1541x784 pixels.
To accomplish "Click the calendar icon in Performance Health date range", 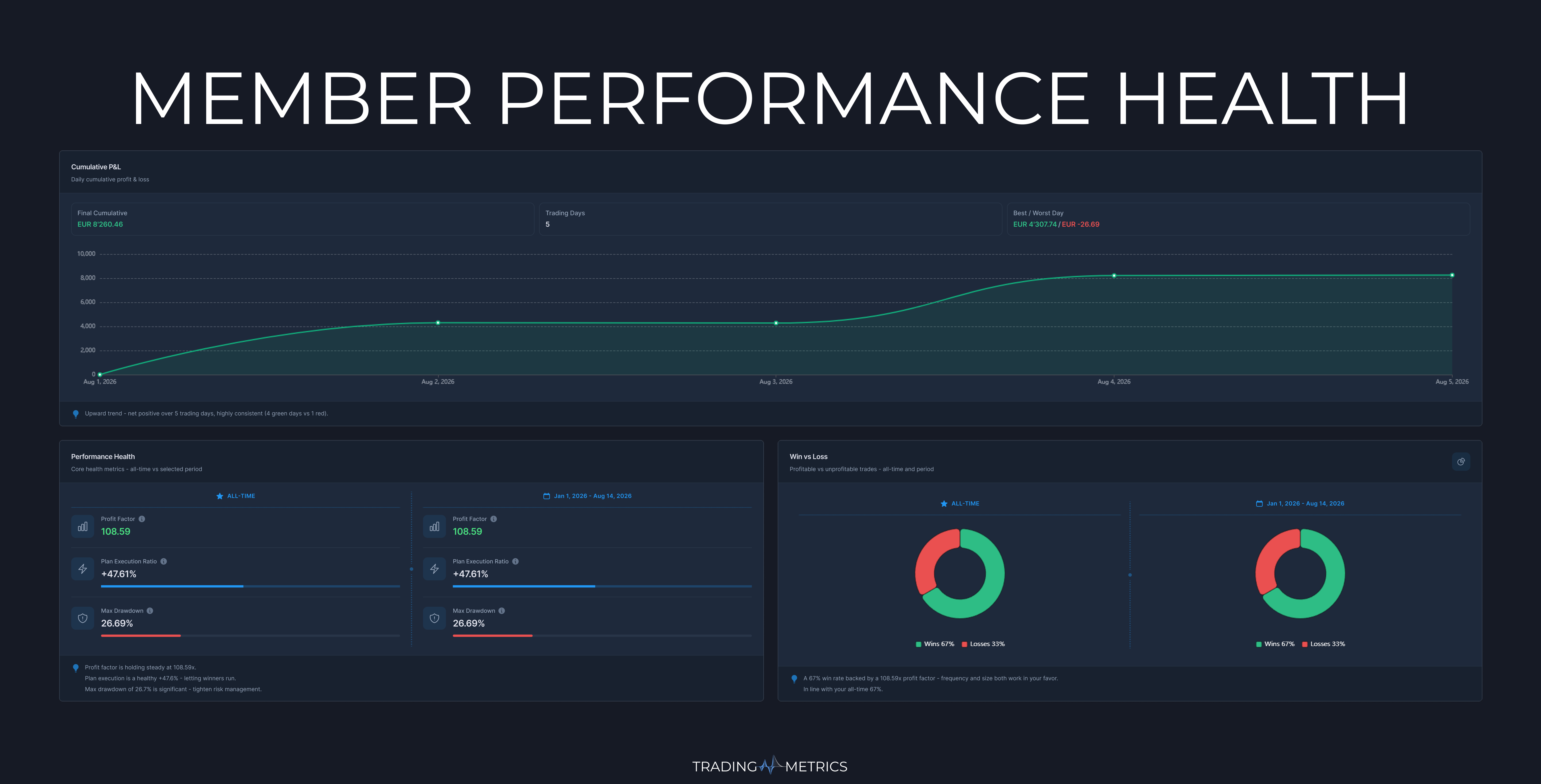I will point(546,496).
